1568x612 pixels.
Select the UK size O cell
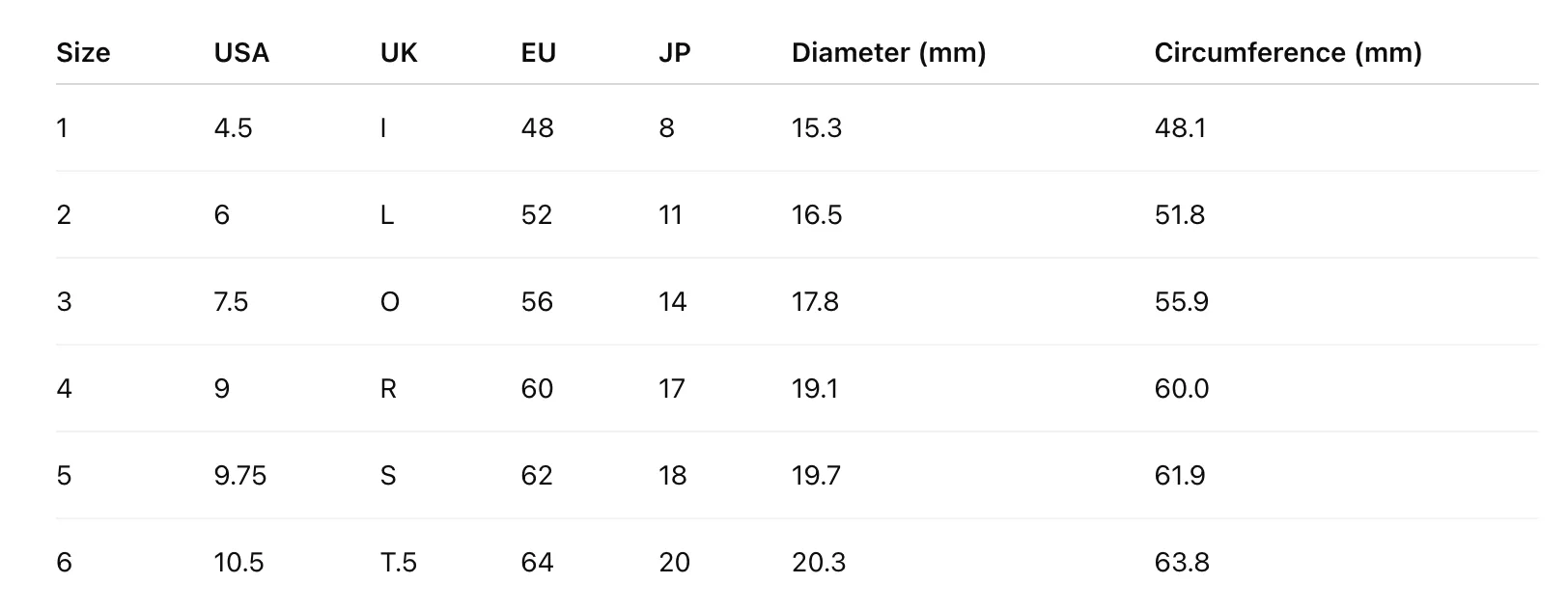[390, 301]
